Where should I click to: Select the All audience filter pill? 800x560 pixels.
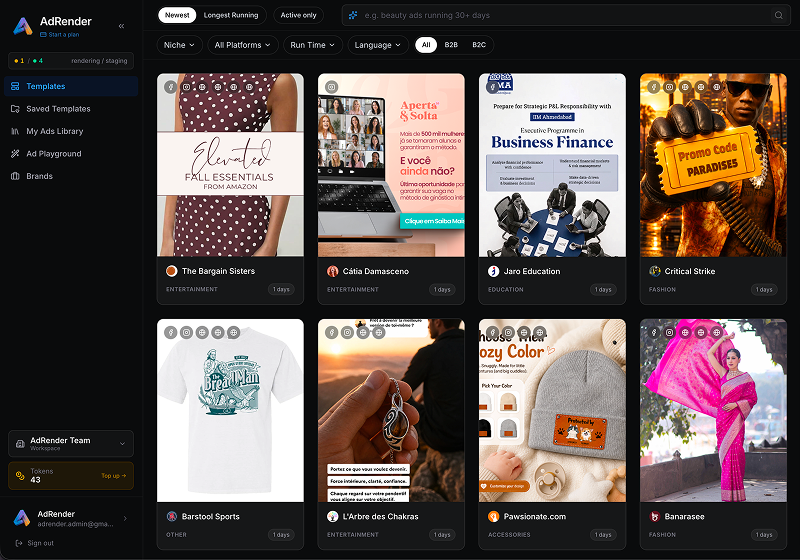coord(426,45)
